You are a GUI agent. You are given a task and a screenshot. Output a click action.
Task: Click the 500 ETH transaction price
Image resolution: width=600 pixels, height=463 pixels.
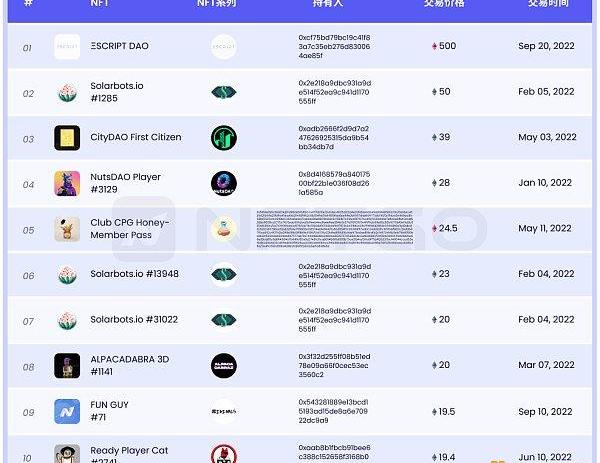point(444,47)
